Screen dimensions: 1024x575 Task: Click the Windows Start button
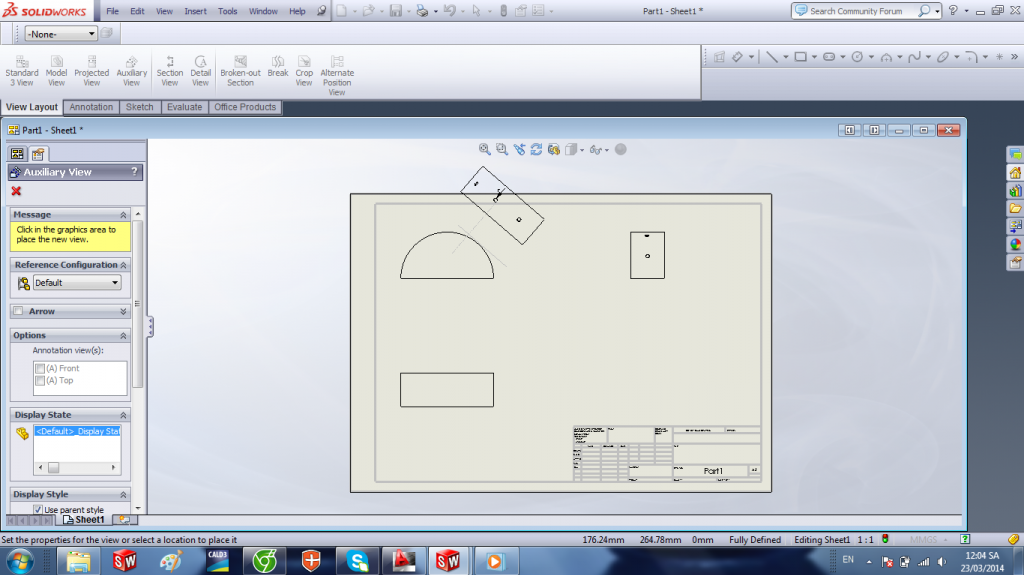(20, 561)
